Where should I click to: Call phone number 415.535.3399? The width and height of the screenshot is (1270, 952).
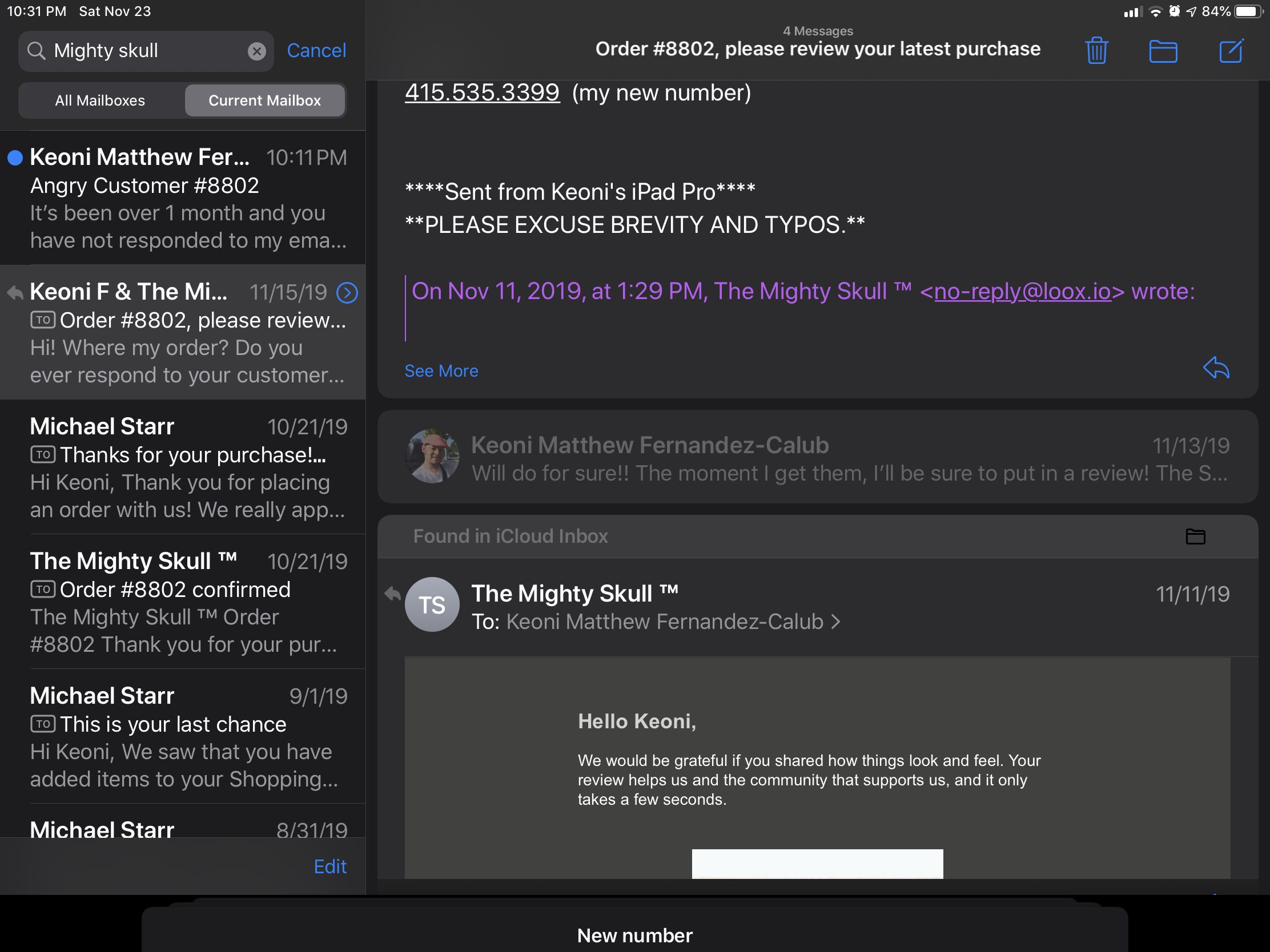tap(482, 92)
